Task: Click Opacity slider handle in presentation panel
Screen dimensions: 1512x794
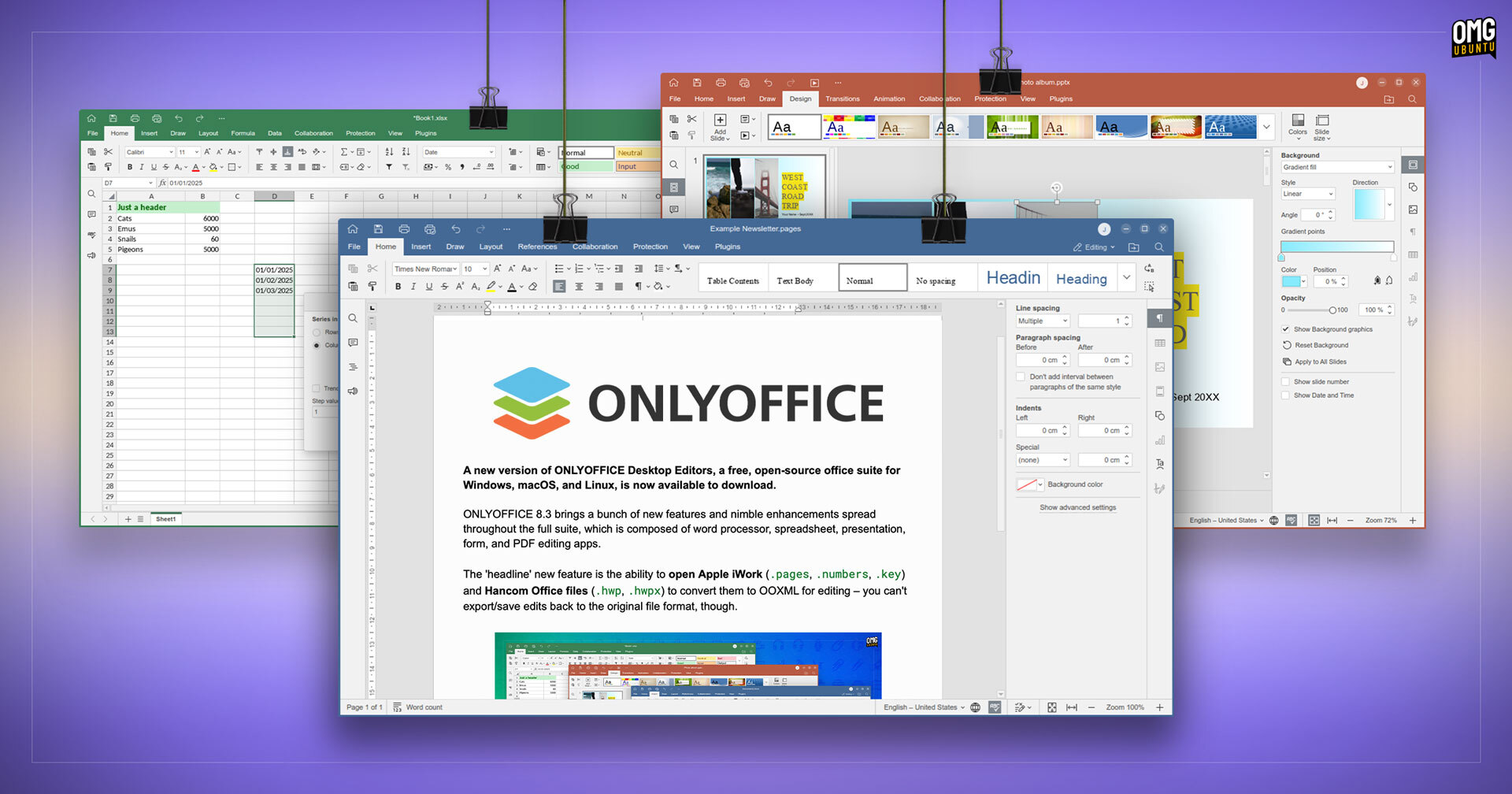Action: 1332,310
